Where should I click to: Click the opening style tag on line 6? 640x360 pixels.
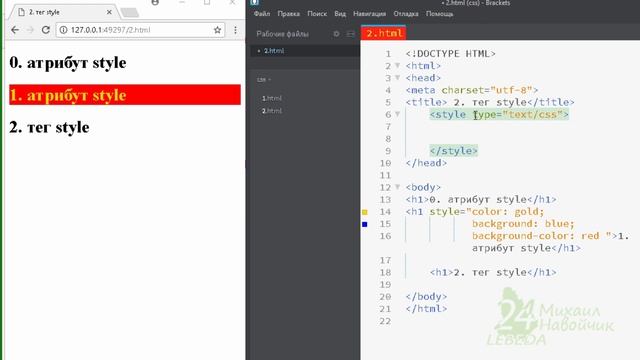pyautogui.click(x=499, y=114)
